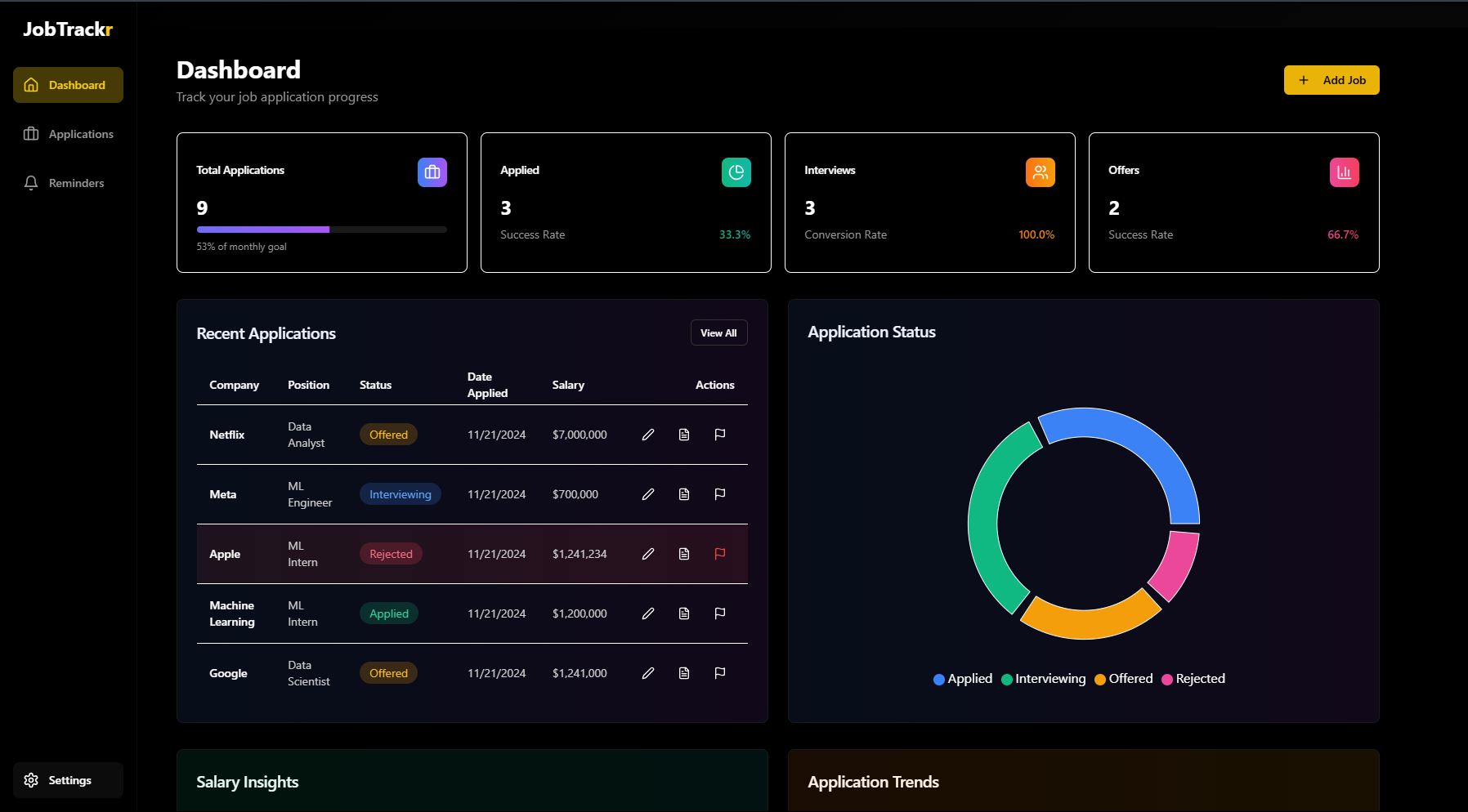Toggle the Applied legend in Application Status chart

pos(963,679)
